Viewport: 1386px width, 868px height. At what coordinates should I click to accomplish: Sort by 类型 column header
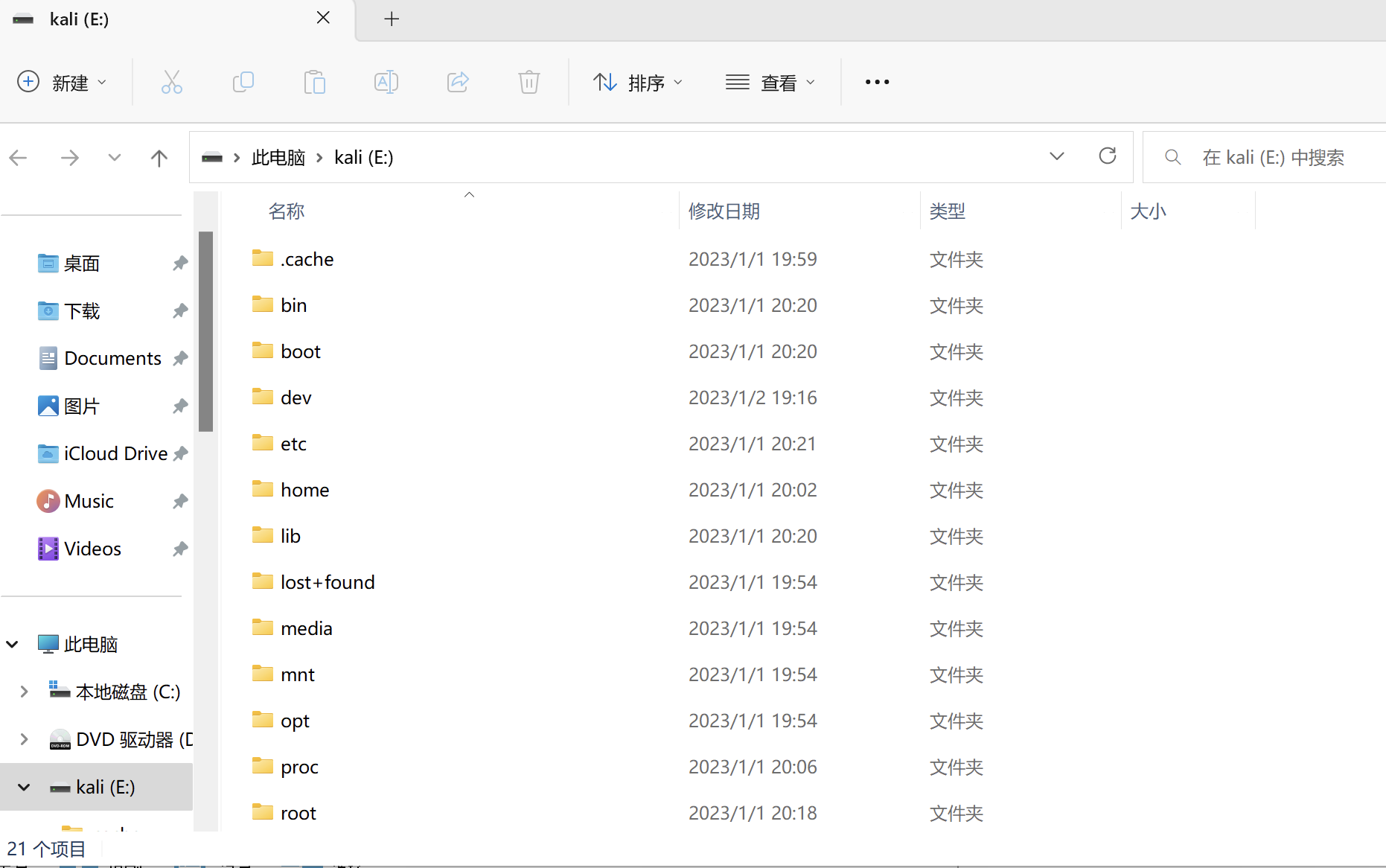point(948,211)
